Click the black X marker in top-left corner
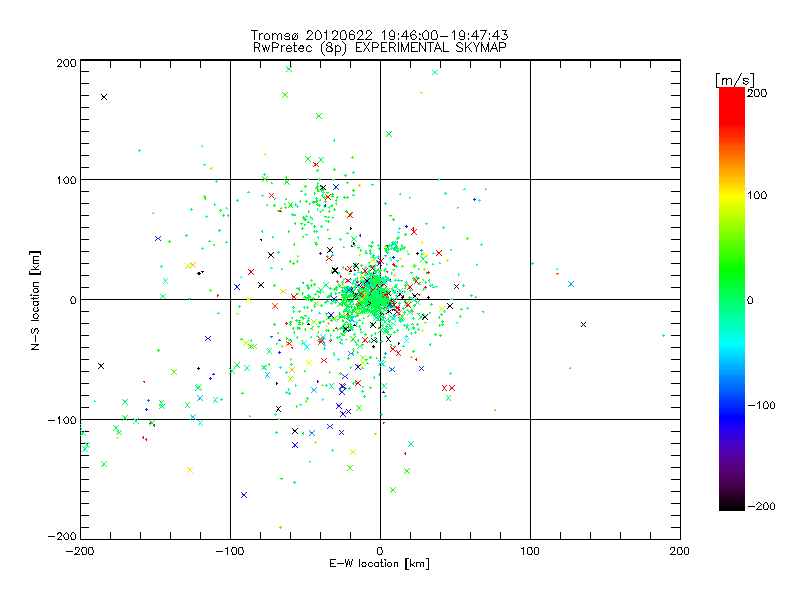 tap(104, 97)
